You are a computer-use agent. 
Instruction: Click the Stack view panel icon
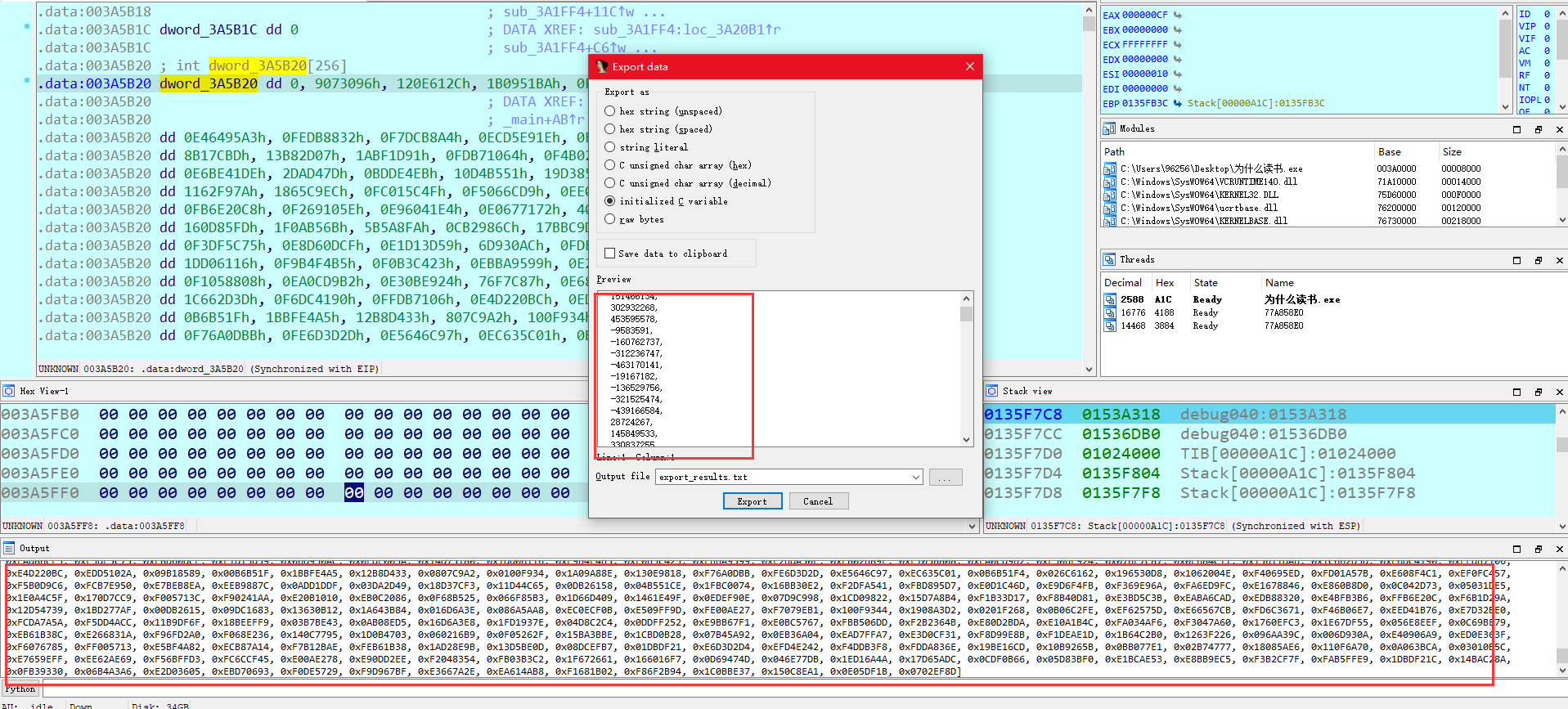[x=992, y=391]
